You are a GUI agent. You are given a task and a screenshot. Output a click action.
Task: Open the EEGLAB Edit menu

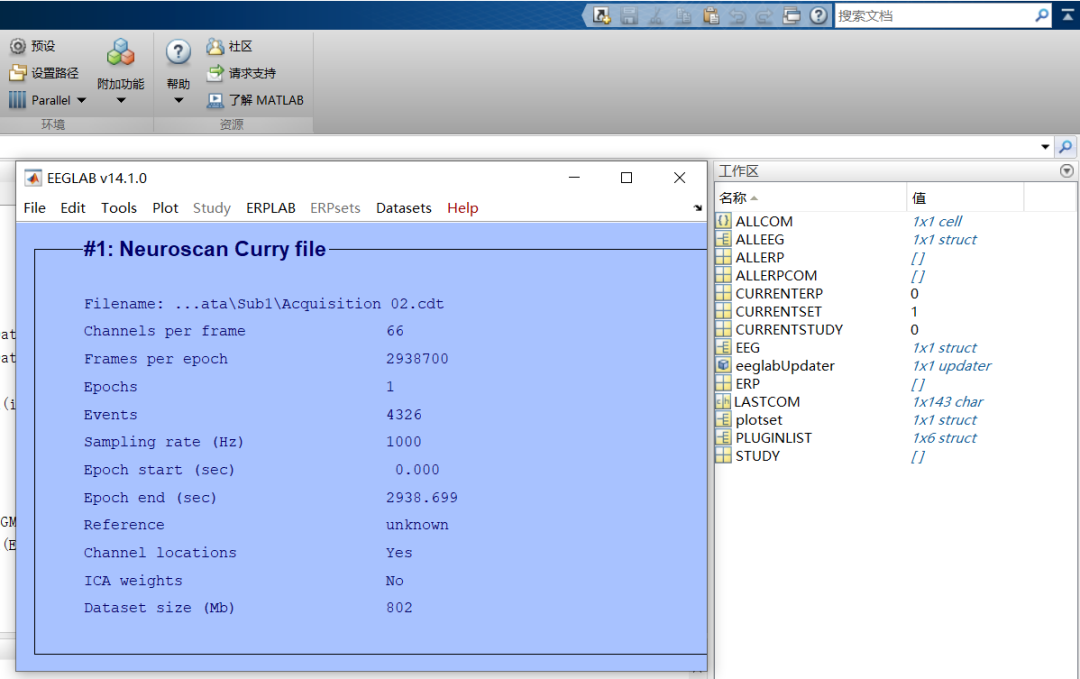(72, 208)
